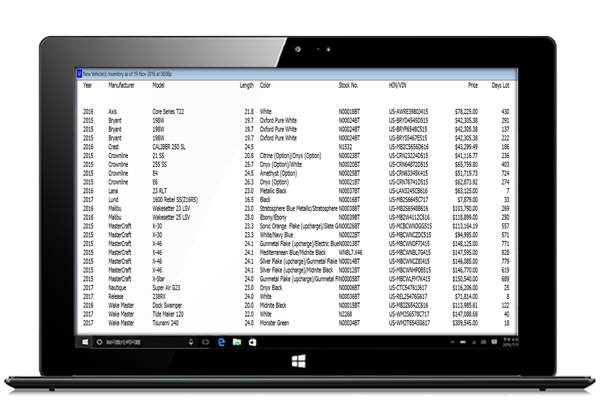The height and width of the screenshot is (407, 600).
Task: Click the taskbar clock
Action: point(510,342)
